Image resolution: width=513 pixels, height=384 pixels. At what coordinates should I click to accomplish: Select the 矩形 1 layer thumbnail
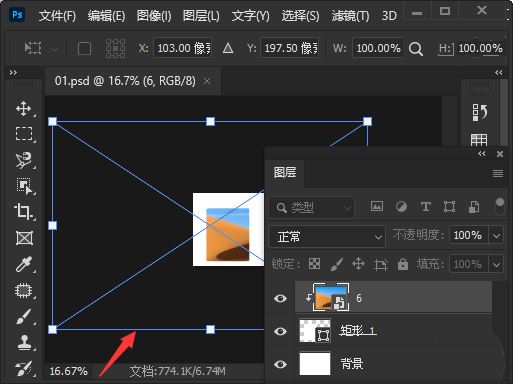[x=315, y=331]
